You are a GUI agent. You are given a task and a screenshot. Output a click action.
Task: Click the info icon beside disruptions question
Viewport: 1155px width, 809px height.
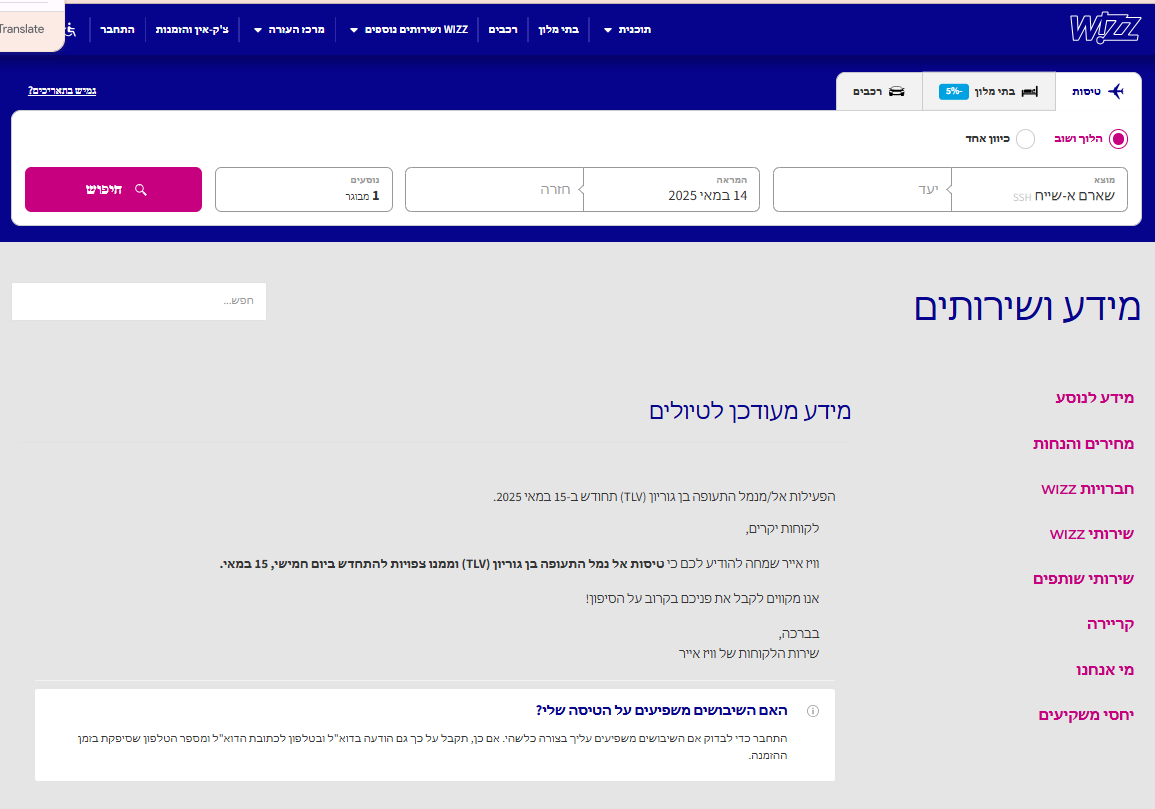(812, 711)
